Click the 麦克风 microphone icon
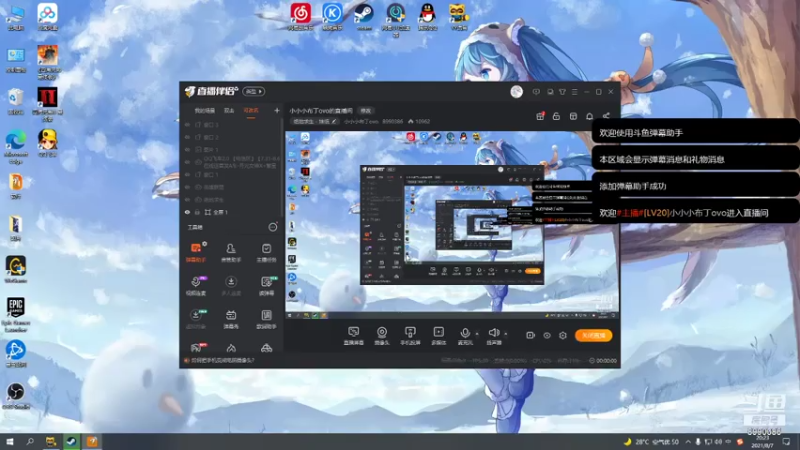The width and height of the screenshot is (800, 450). [465, 333]
